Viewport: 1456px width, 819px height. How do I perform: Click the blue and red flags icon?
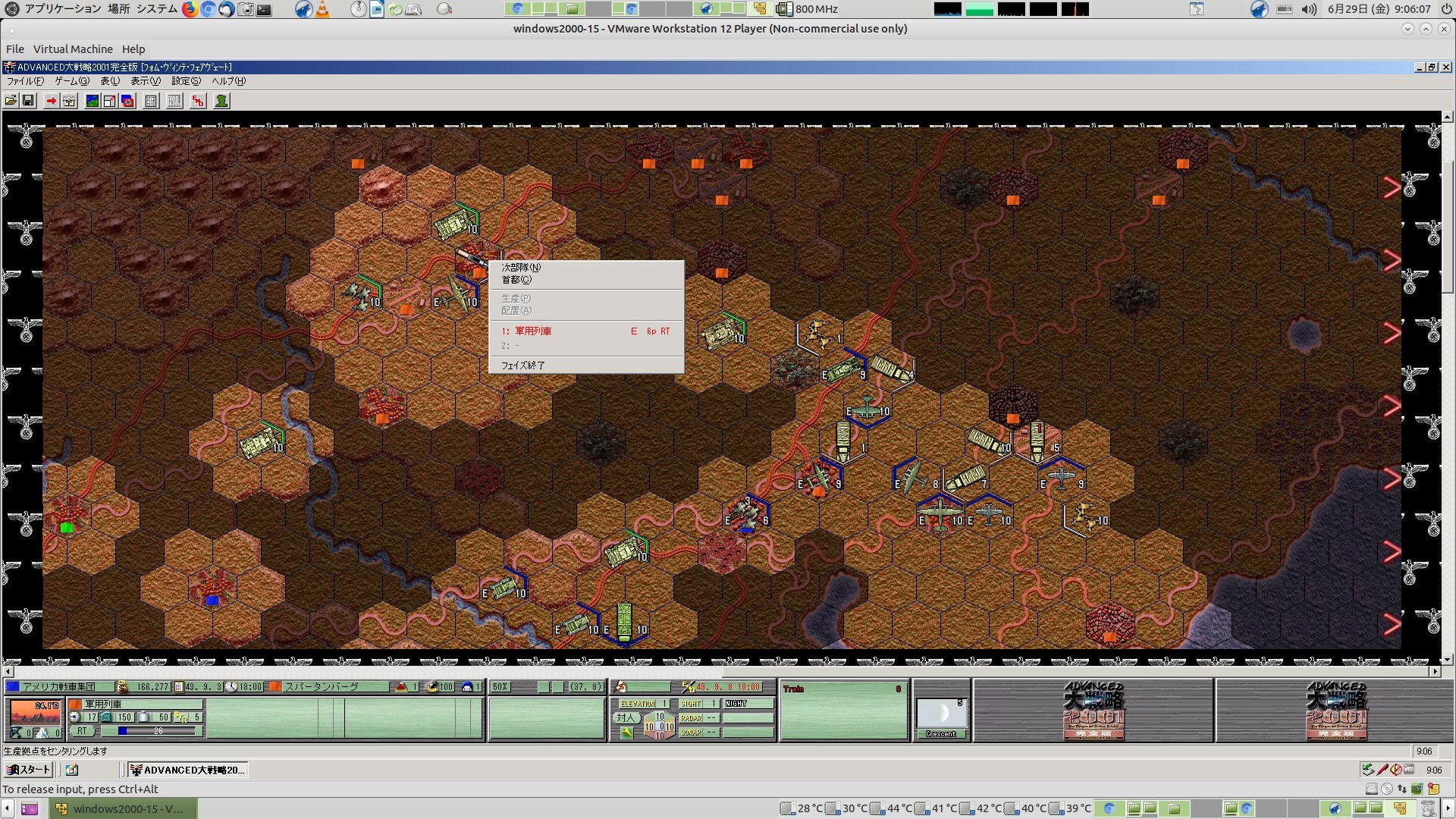pos(127,101)
